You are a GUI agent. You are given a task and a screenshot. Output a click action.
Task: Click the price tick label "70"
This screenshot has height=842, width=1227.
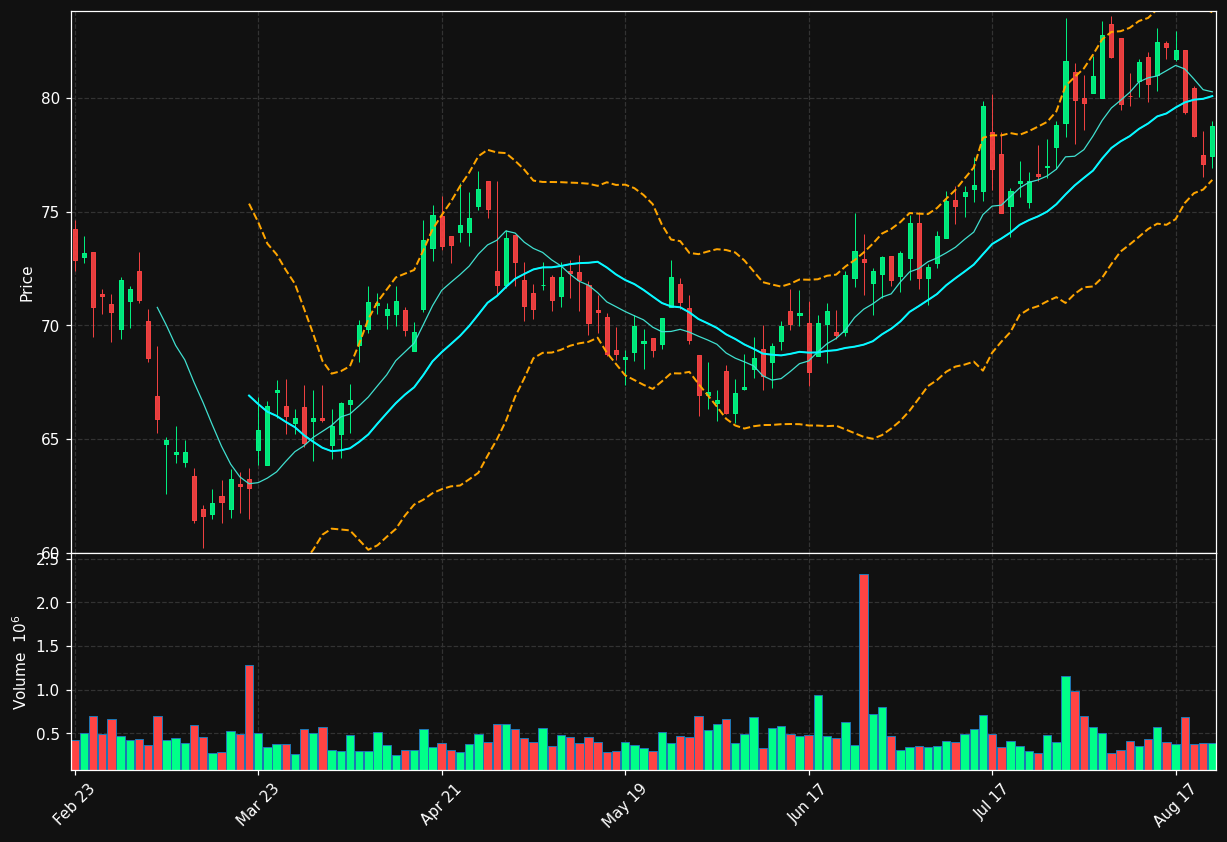pyautogui.click(x=51, y=326)
